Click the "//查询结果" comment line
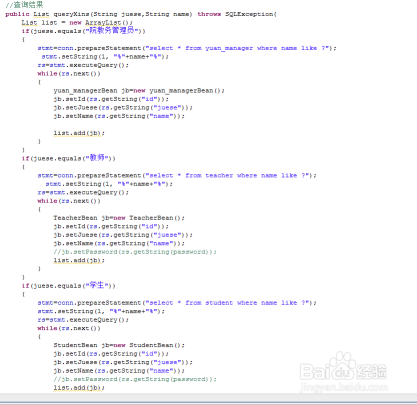 pos(24,5)
